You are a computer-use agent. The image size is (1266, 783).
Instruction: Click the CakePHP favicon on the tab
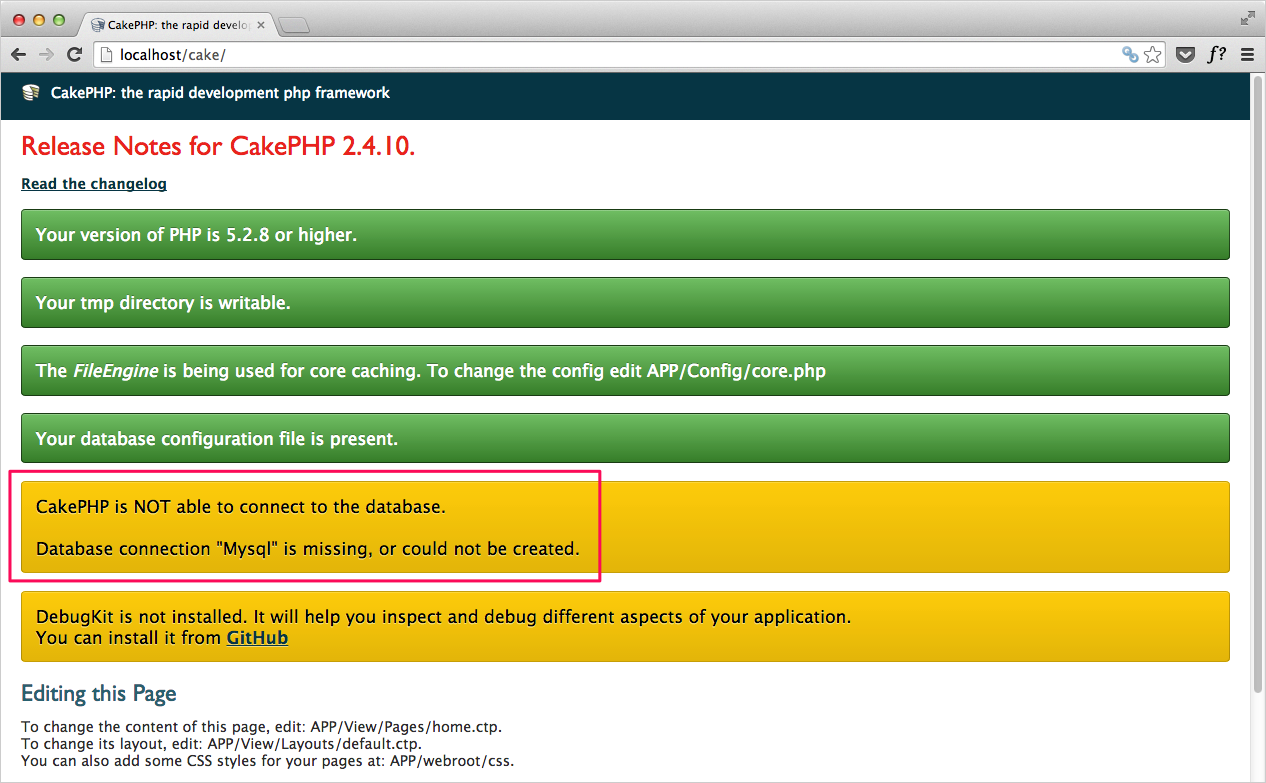click(97, 25)
